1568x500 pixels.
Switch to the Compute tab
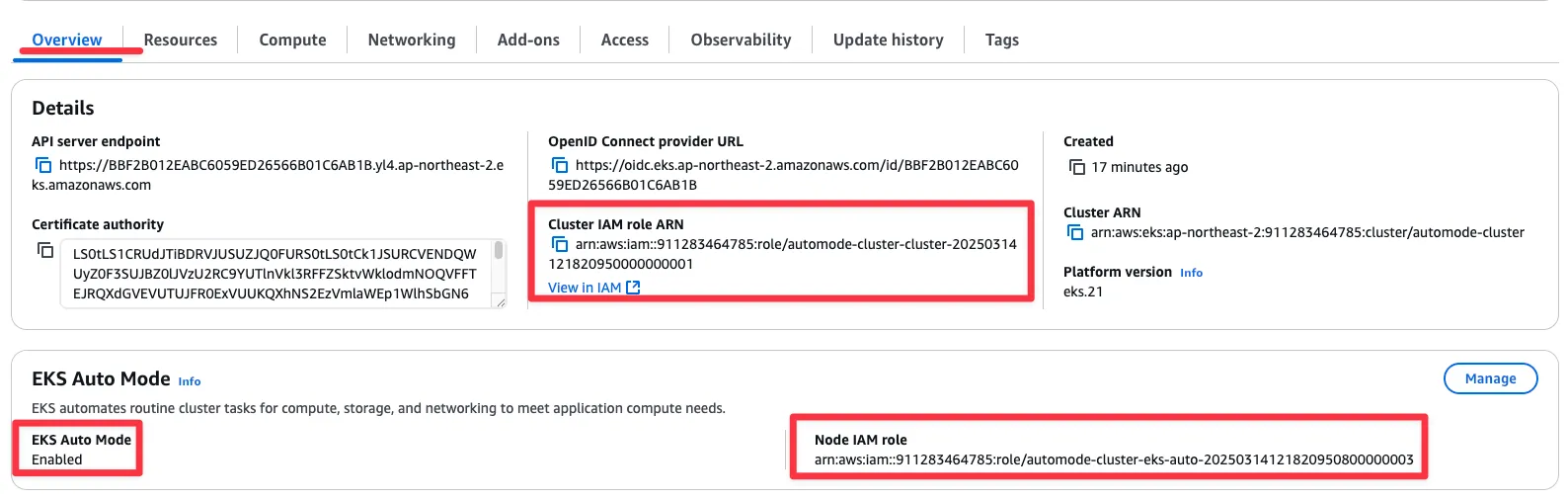point(292,40)
